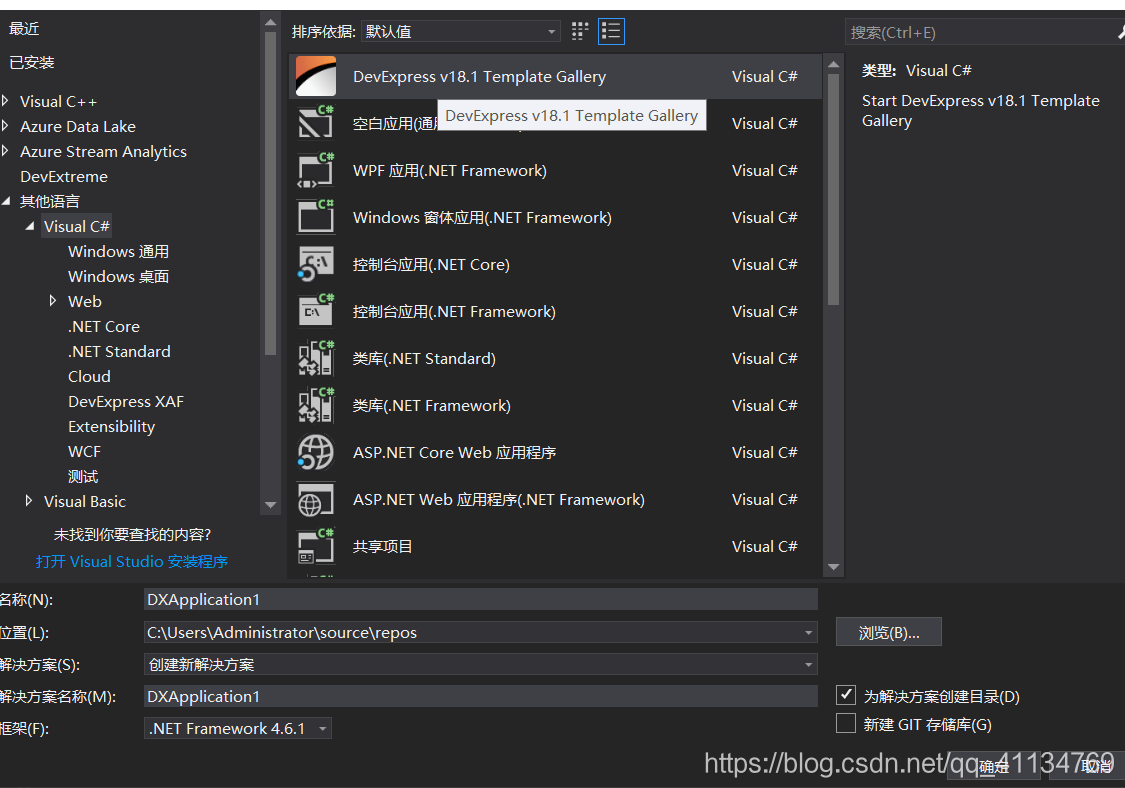Click the '共享项目' template name
Screen dimensions: 1125x788
click(x=382, y=547)
